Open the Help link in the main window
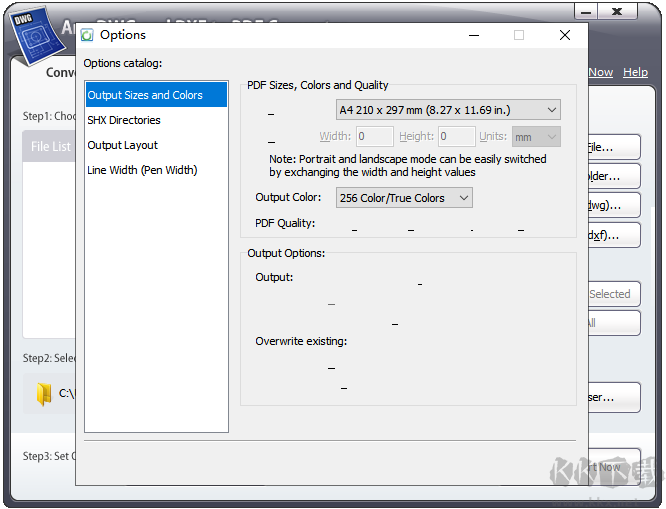This screenshot has height=509, width=666. [635, 72]
